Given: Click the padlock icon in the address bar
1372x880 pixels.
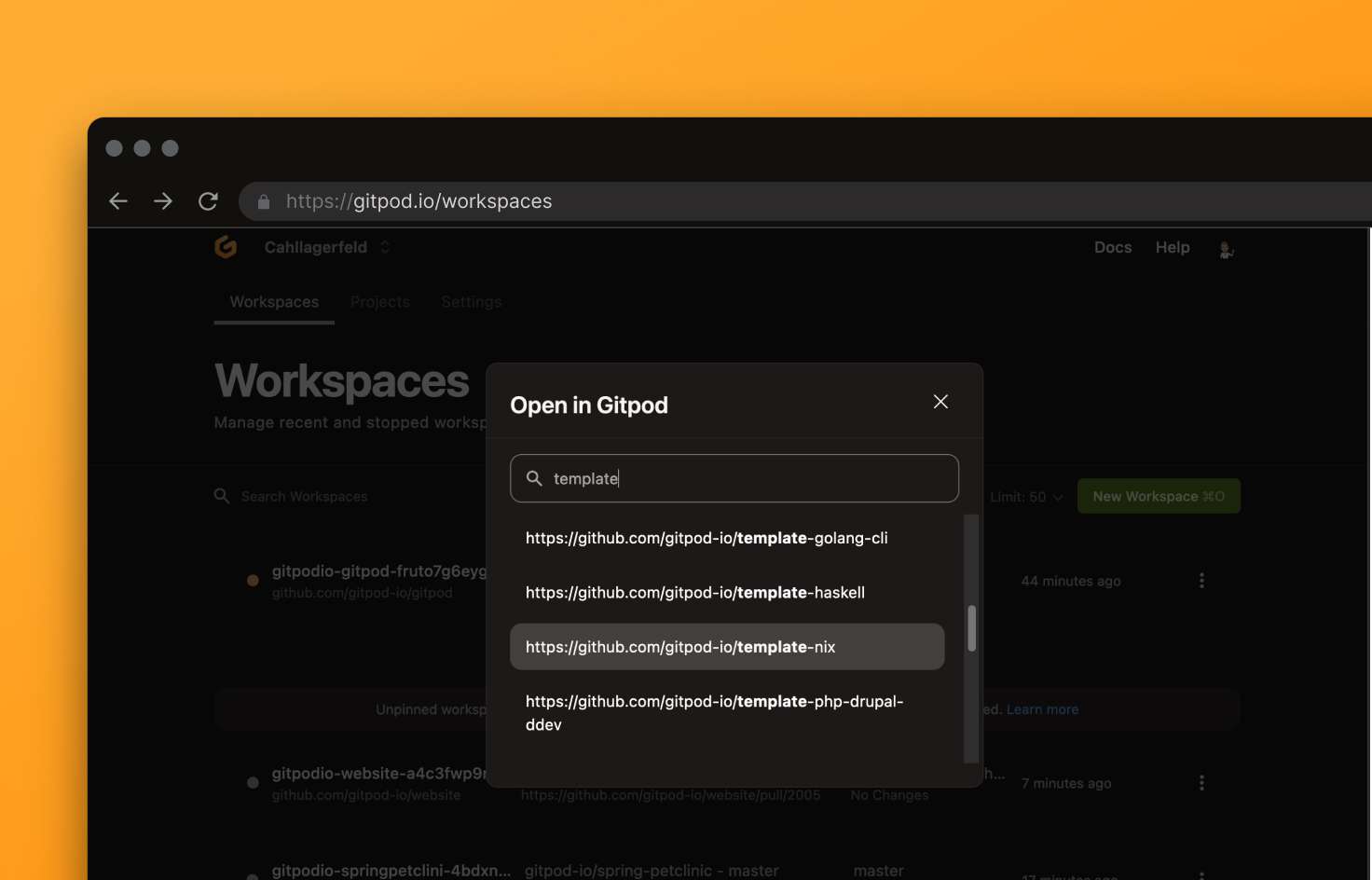Looking at the screenshot, I should click(x=264, y=201).
